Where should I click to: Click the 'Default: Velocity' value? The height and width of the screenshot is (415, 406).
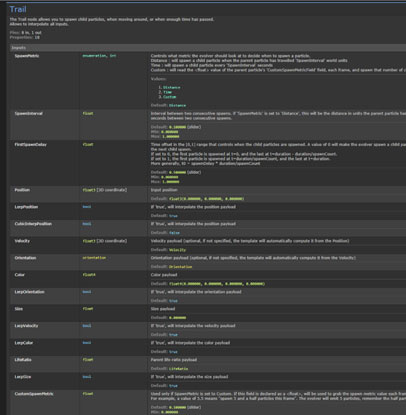click(x=168, y=250)
